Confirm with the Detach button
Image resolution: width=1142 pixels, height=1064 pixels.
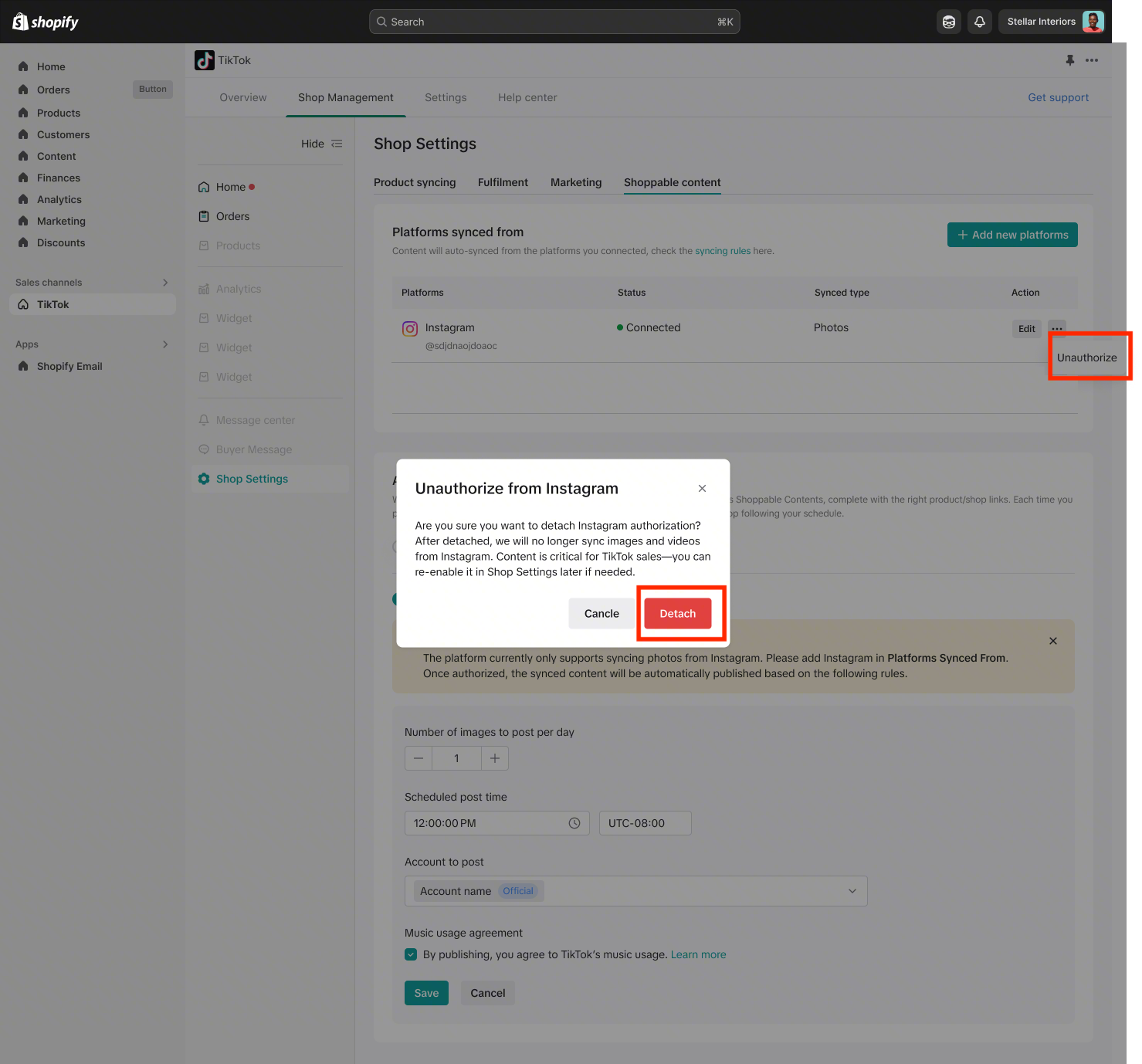678,614
